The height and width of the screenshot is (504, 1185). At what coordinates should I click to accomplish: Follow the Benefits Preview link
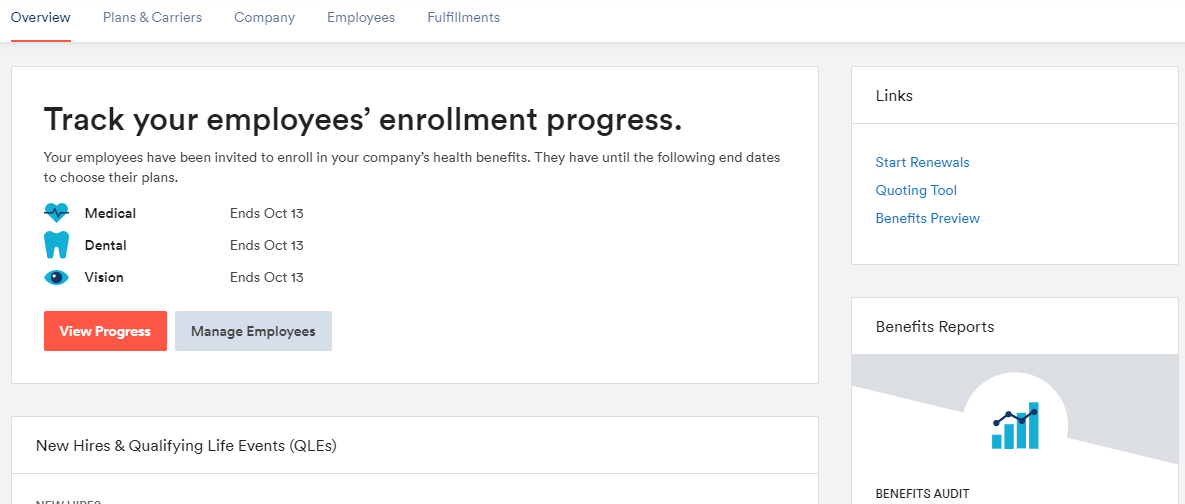click(927, 218)
